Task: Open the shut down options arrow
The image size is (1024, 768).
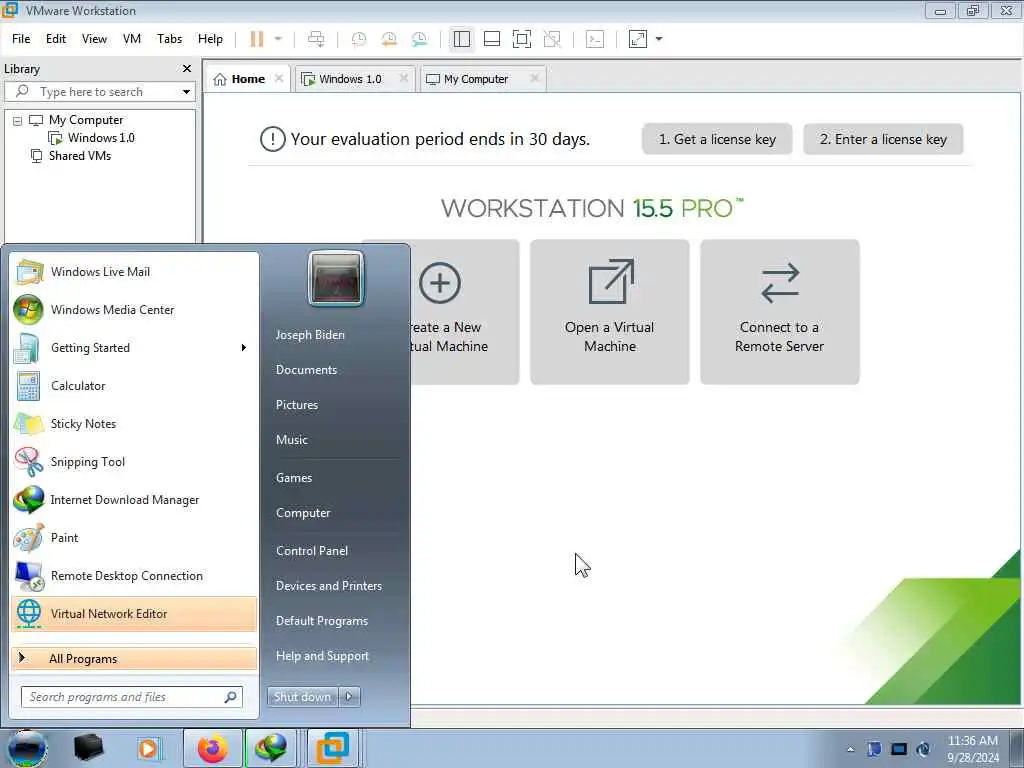Action: [349, 697]
